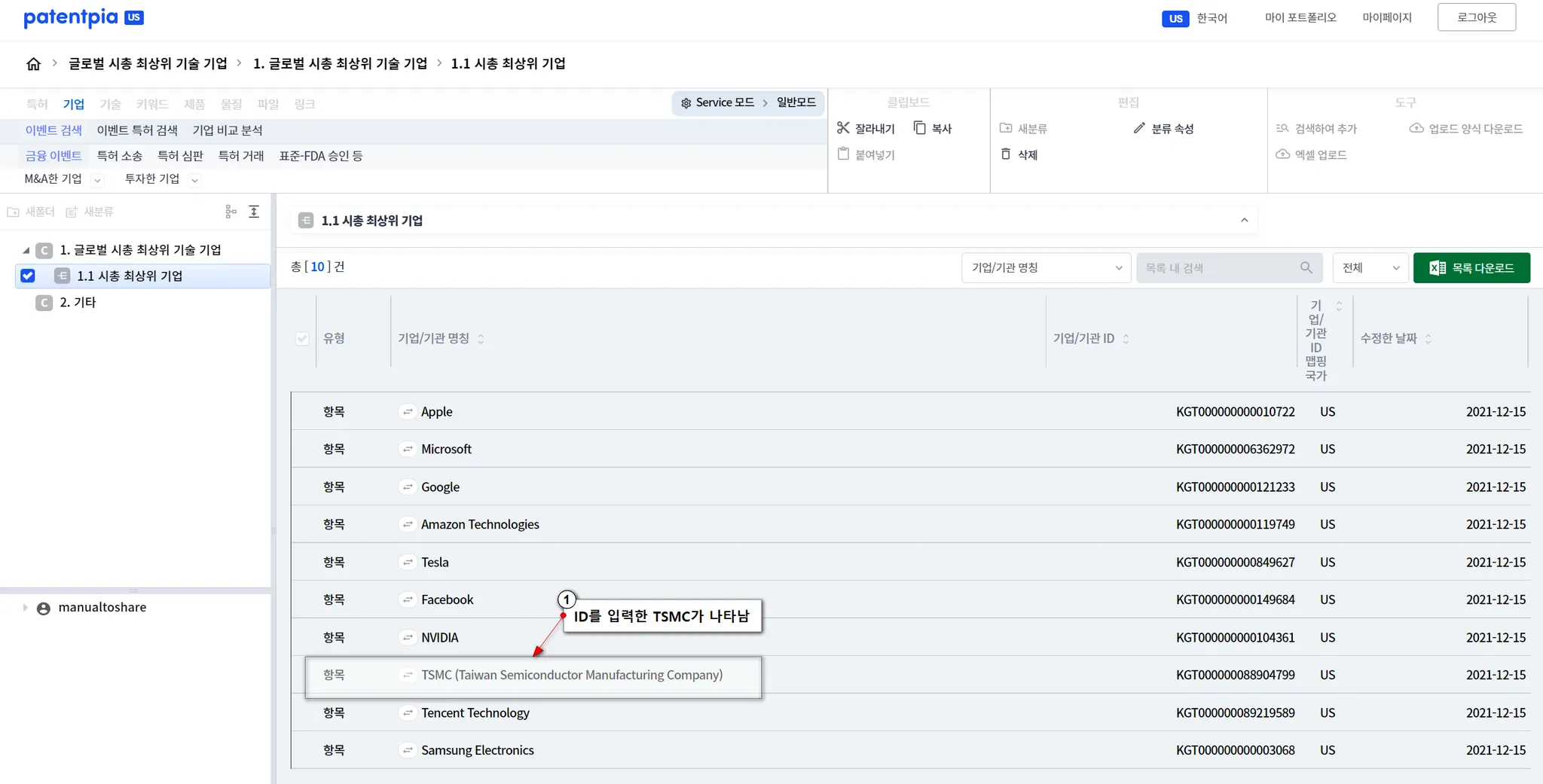Click the 일반모드 mode link
Image resolution: width=1543 pixels, height=784 pixels.
pos(796,102)
